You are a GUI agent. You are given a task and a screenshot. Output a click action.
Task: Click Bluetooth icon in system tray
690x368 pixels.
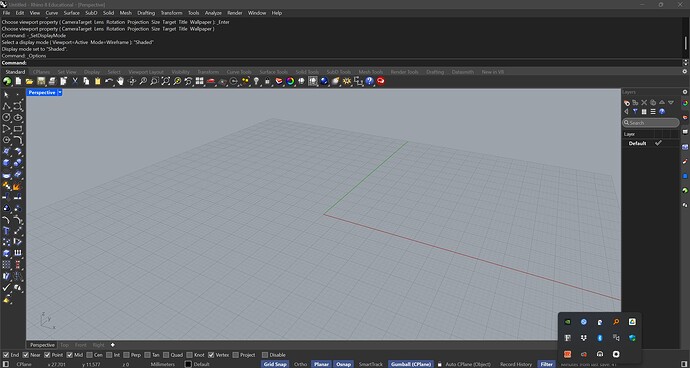coord(599,338)
